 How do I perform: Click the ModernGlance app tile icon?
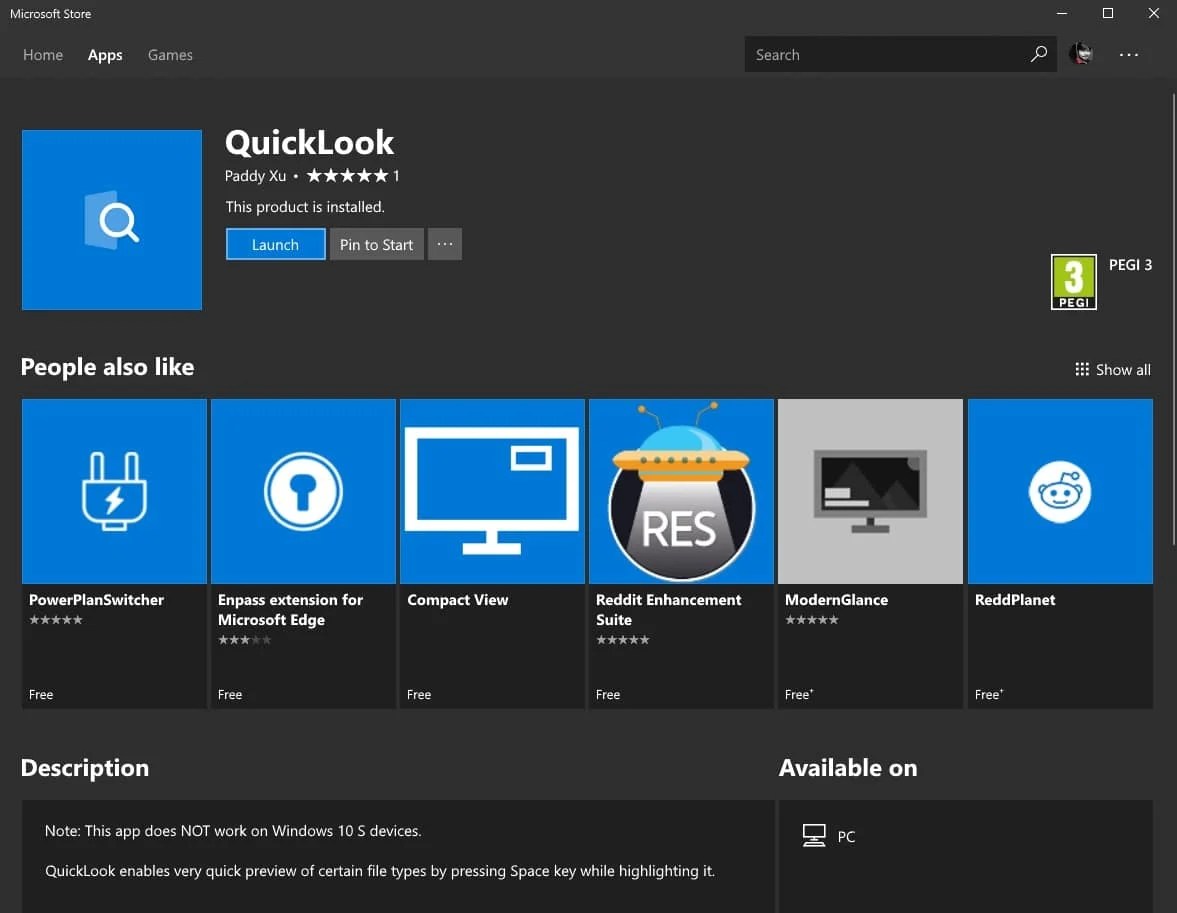[869, 490]
